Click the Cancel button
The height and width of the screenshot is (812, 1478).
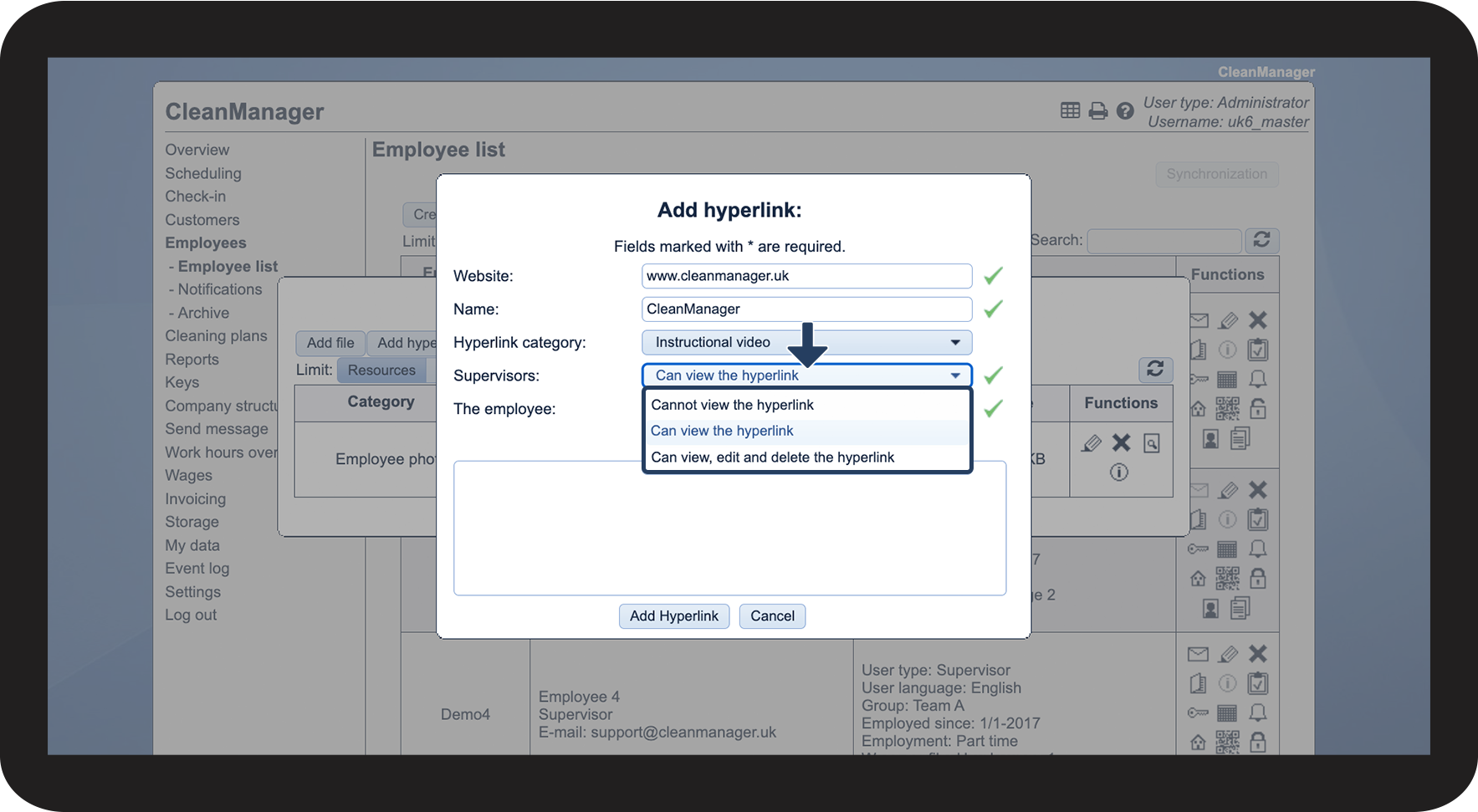point(772,616)
